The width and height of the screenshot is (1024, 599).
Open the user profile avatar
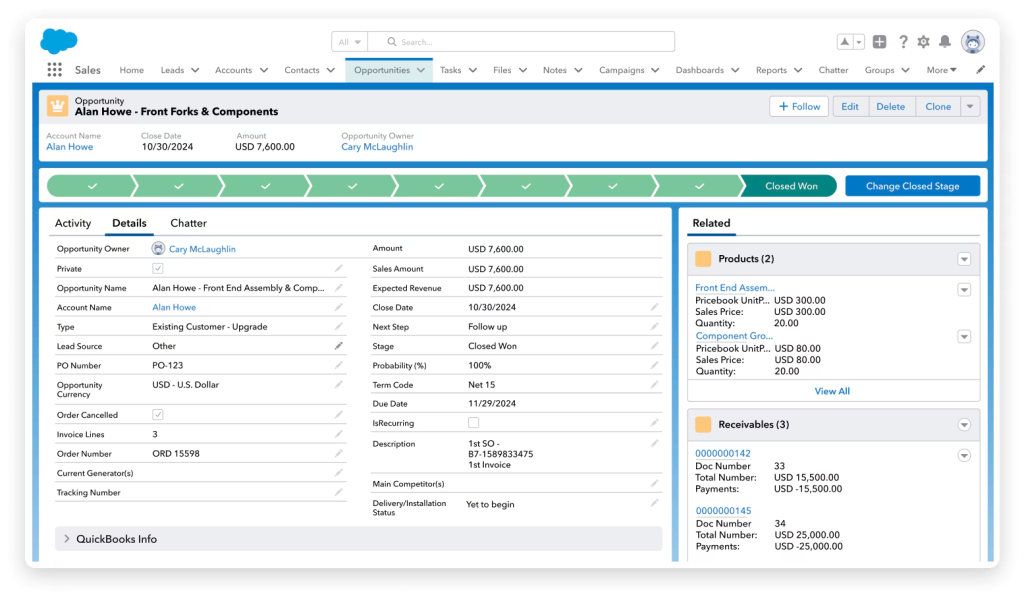[973, 42]
